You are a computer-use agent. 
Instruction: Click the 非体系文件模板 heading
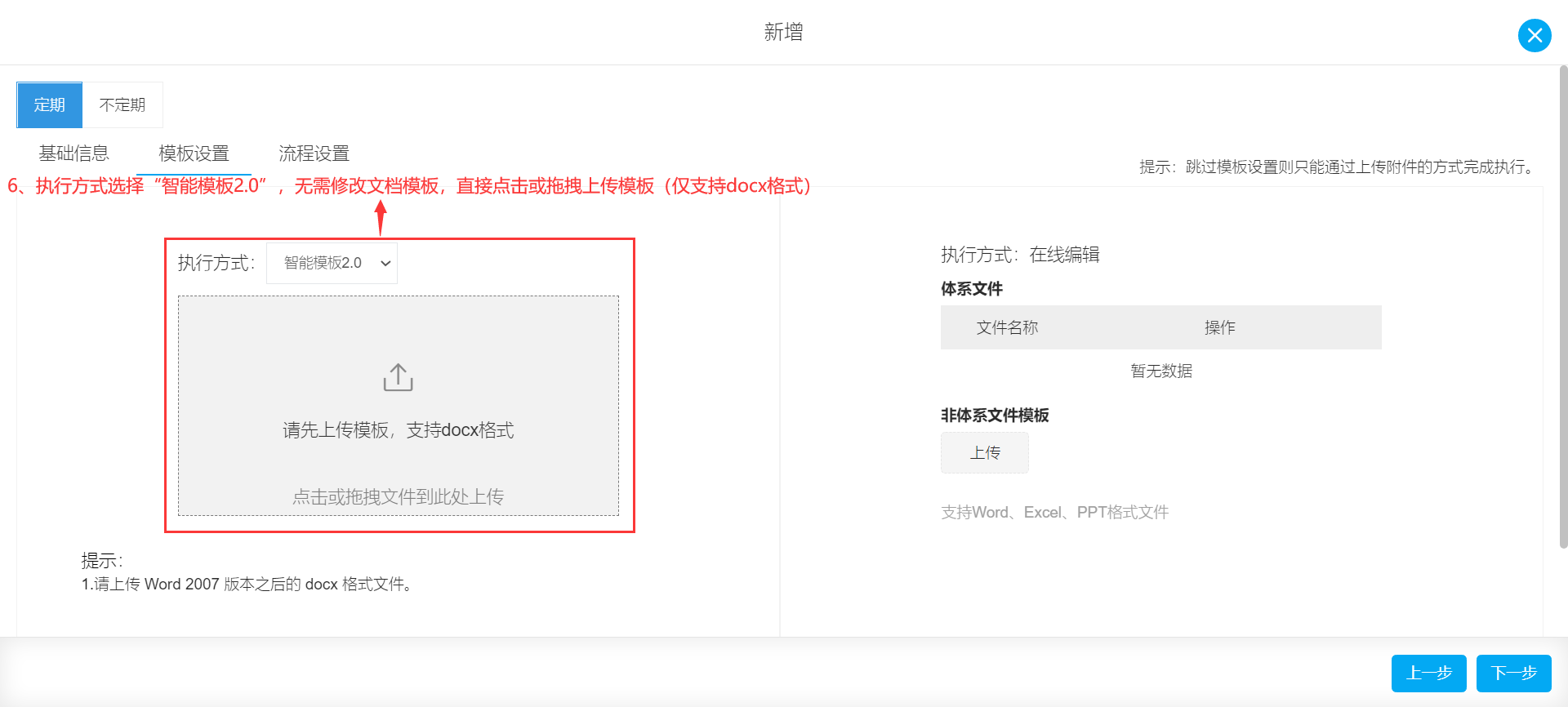click(995, 416)
